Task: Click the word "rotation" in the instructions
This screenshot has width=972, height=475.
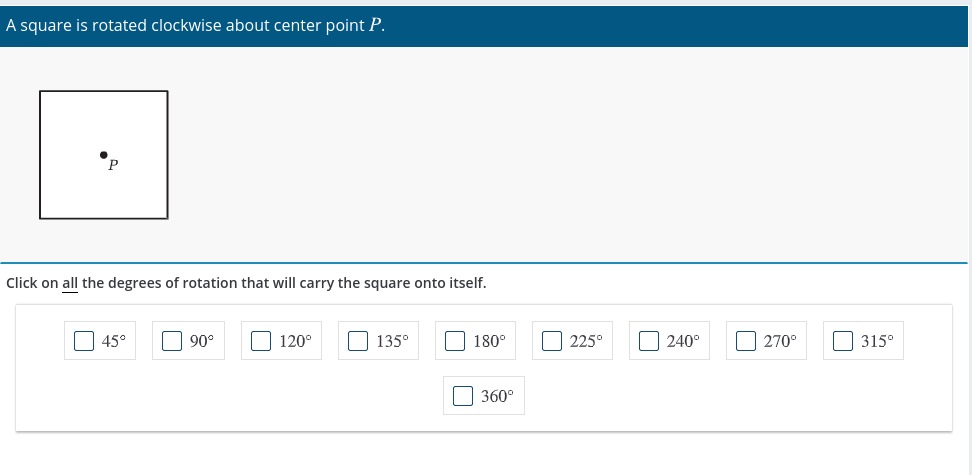Action: (208, 283)
